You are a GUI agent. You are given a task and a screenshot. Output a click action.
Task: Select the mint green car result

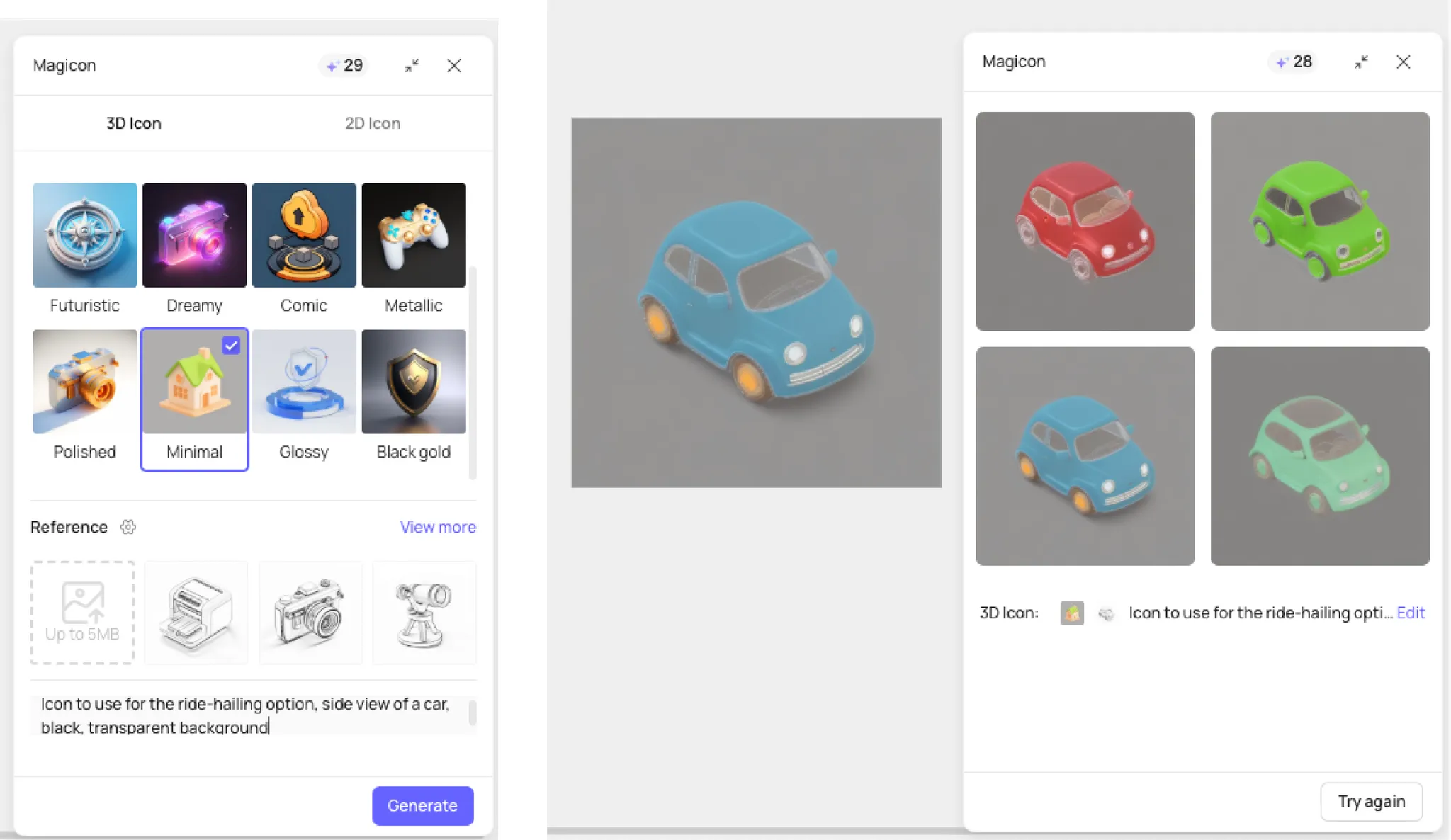1320,456
